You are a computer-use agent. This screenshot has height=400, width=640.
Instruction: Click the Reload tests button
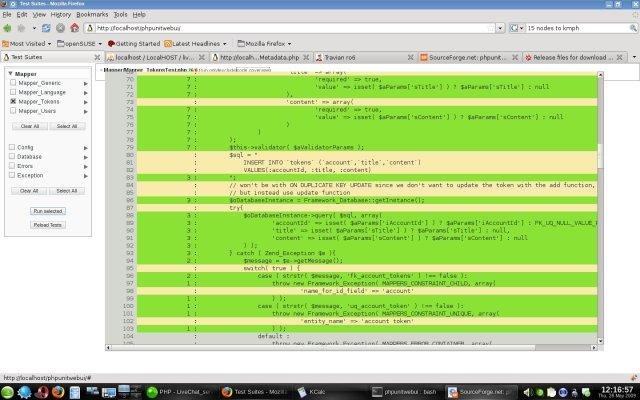point(48,225)
